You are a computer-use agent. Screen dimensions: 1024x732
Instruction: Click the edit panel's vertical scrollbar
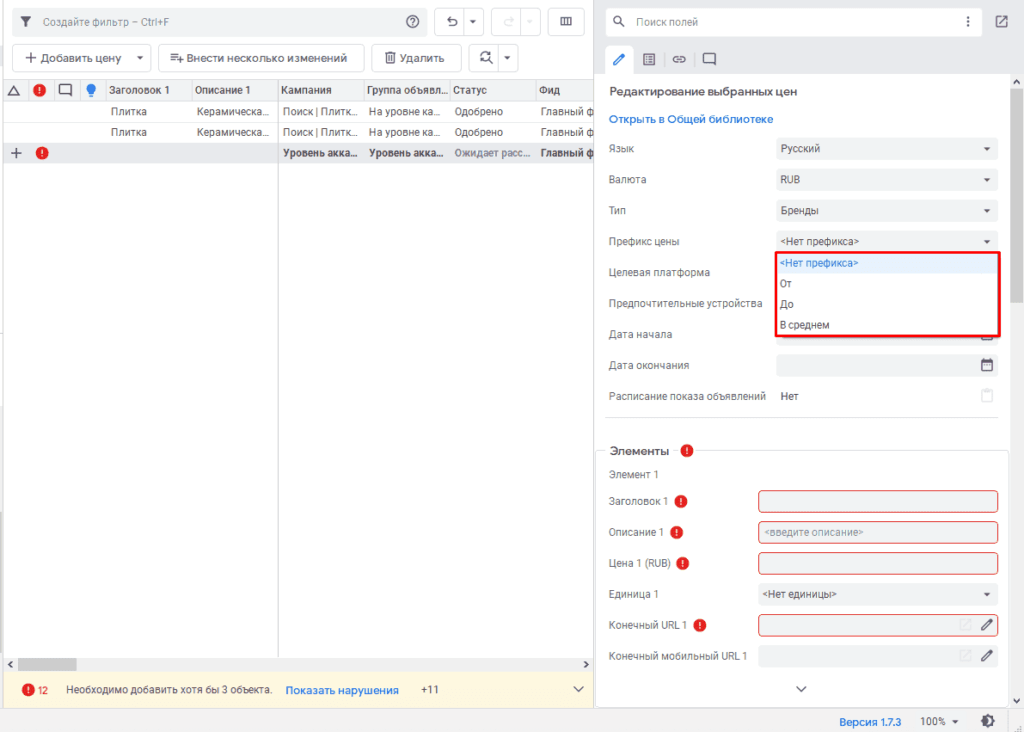(x=1016, y=196)
